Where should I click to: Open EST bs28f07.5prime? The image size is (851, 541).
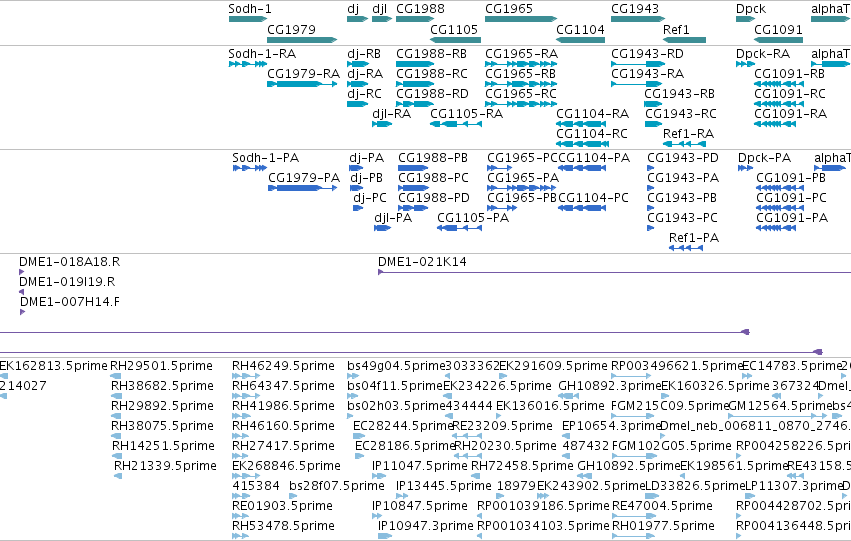coord(337,486)
